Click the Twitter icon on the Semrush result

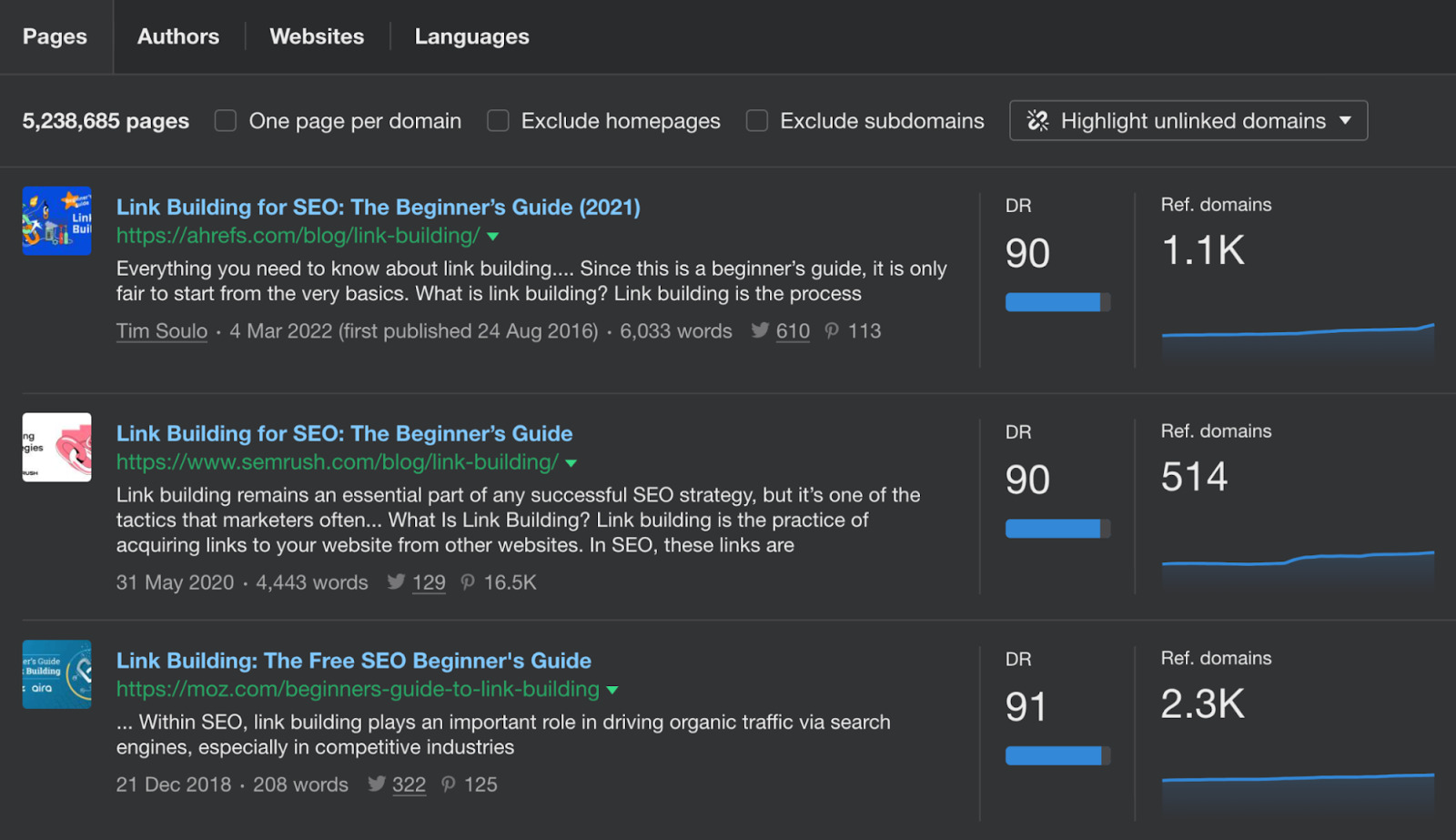(x=397, y=582)
